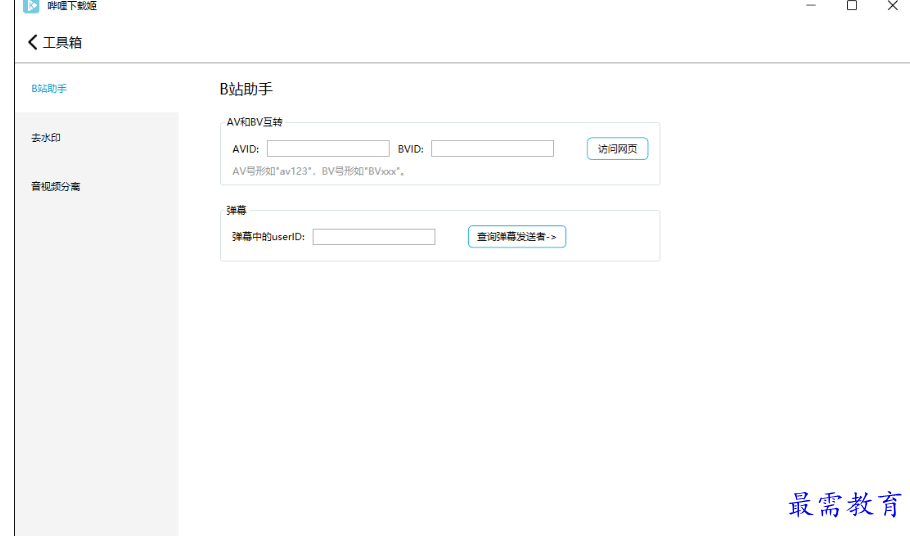This screenshot has height=536, width=910.
Task: Click the AV号形如 hint text
Action: [x=319, y=171]
